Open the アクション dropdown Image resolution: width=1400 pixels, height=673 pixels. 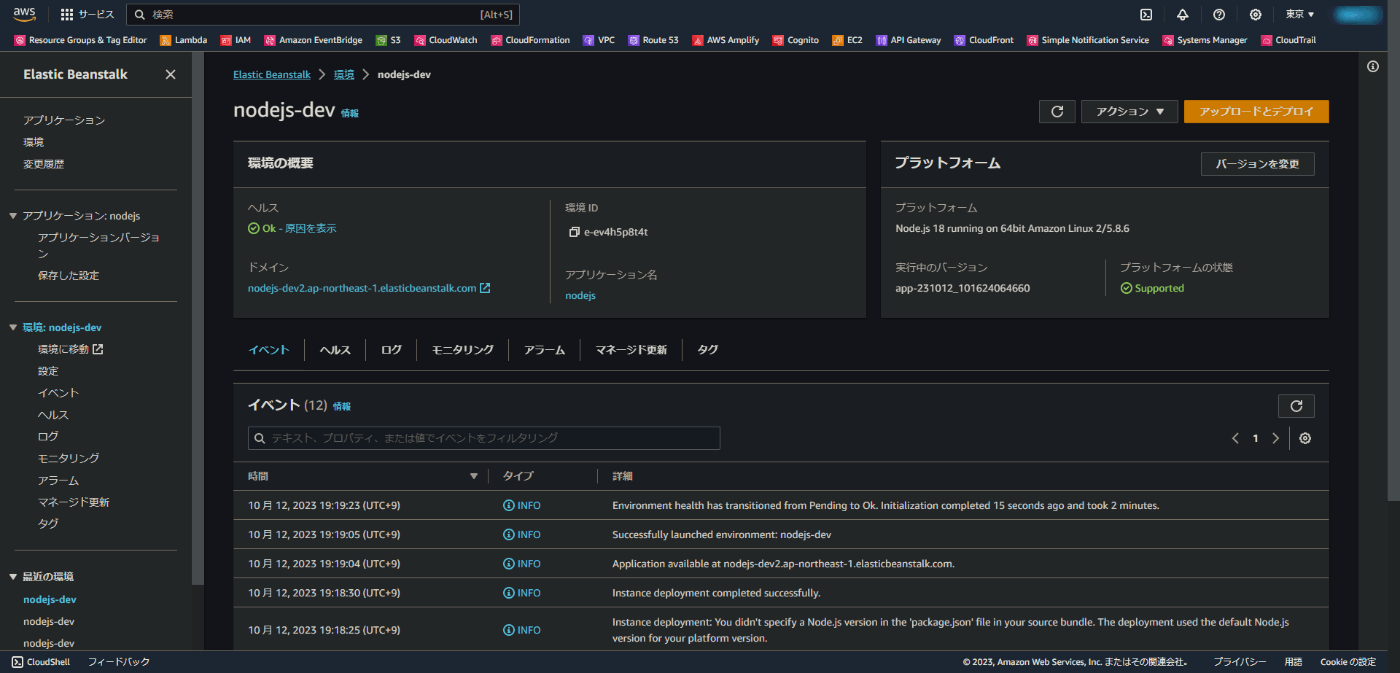1129,111
